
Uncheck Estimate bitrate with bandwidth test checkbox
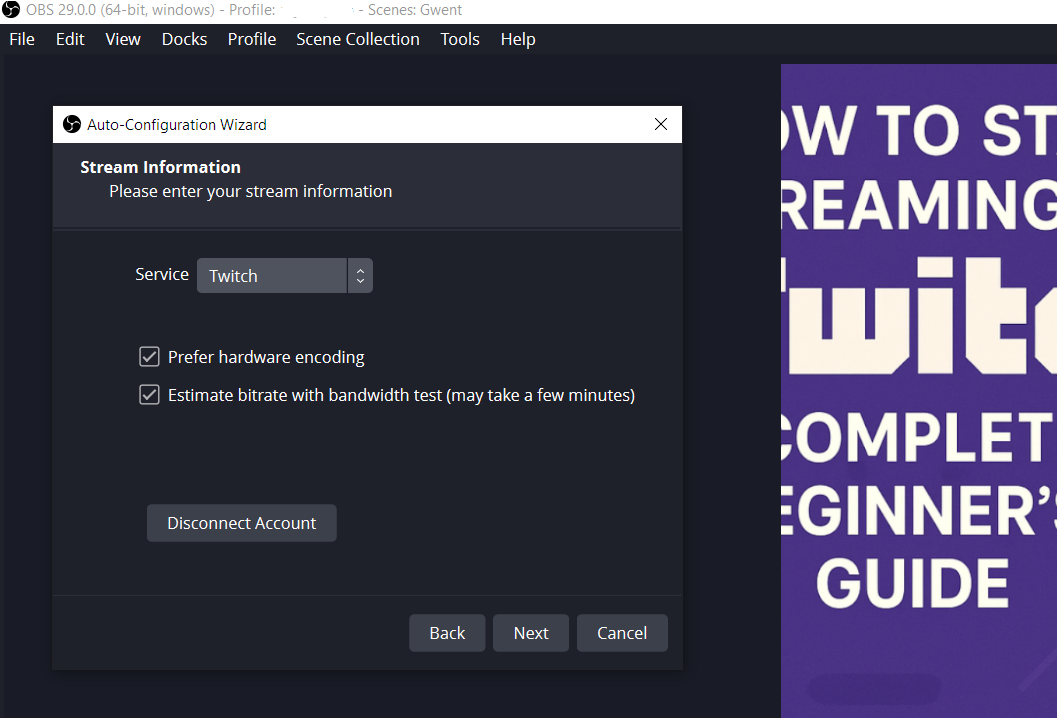pyautogui.click(x=149, y=394)
